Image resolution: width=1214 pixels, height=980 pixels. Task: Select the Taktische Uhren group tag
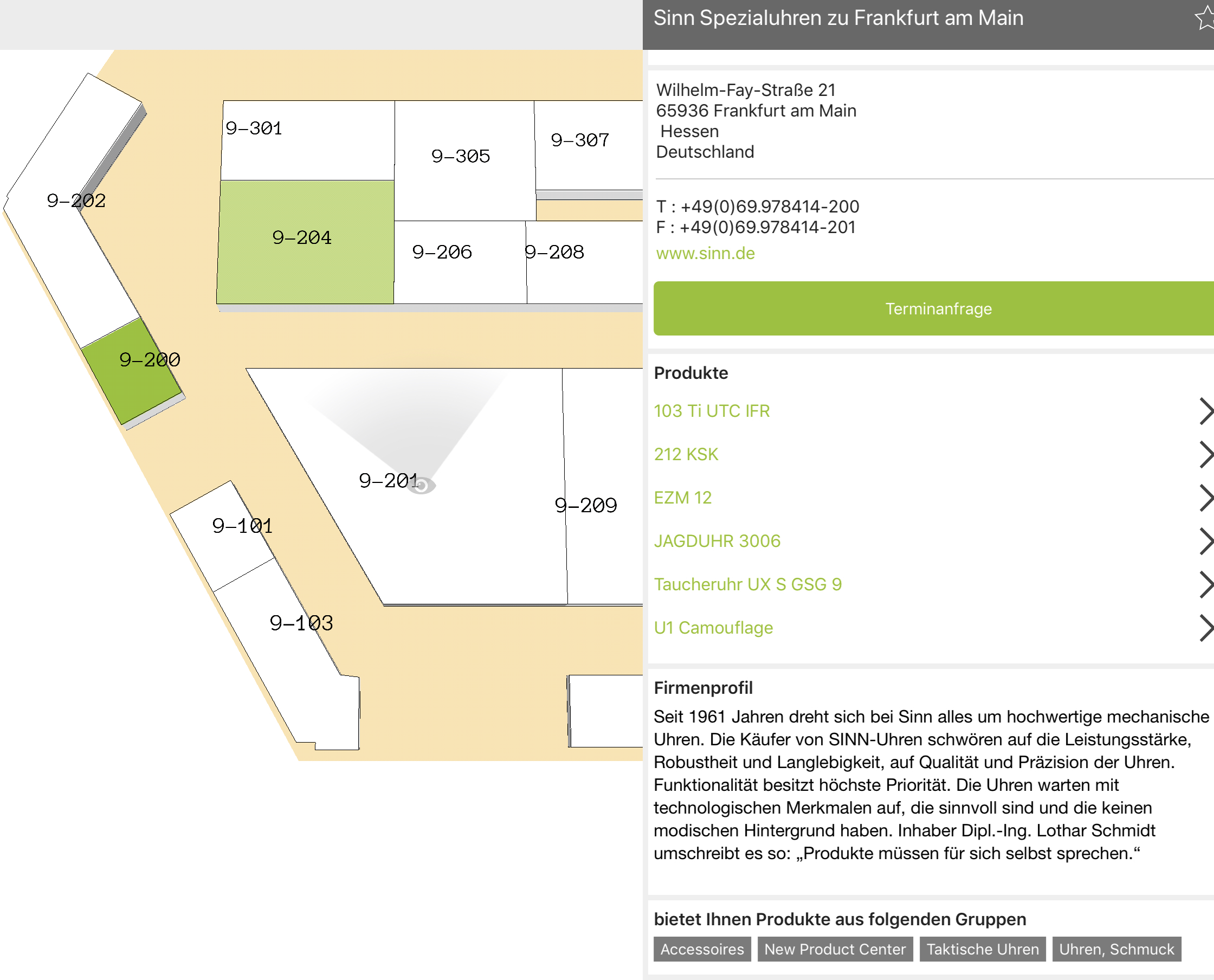[982, 949]
